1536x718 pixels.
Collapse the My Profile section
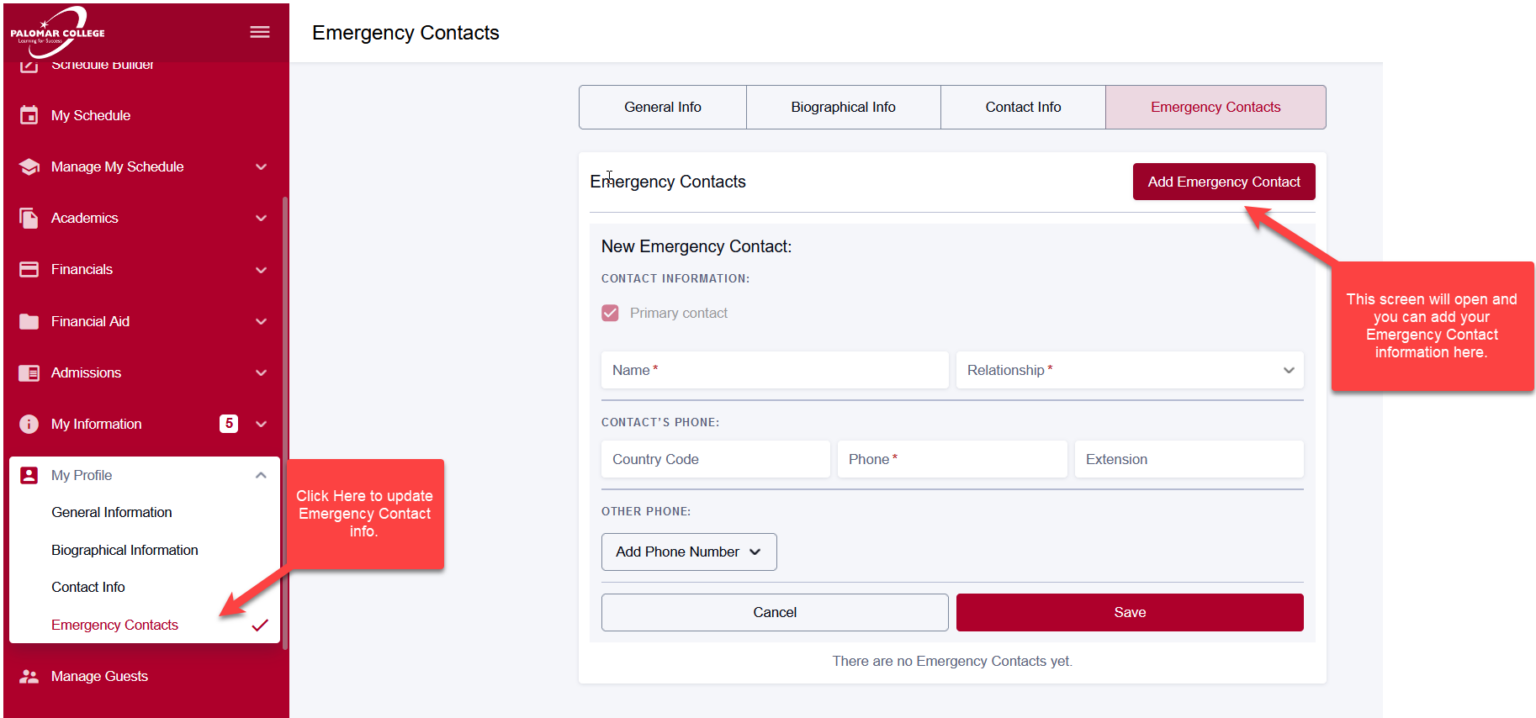pos(261,475)
